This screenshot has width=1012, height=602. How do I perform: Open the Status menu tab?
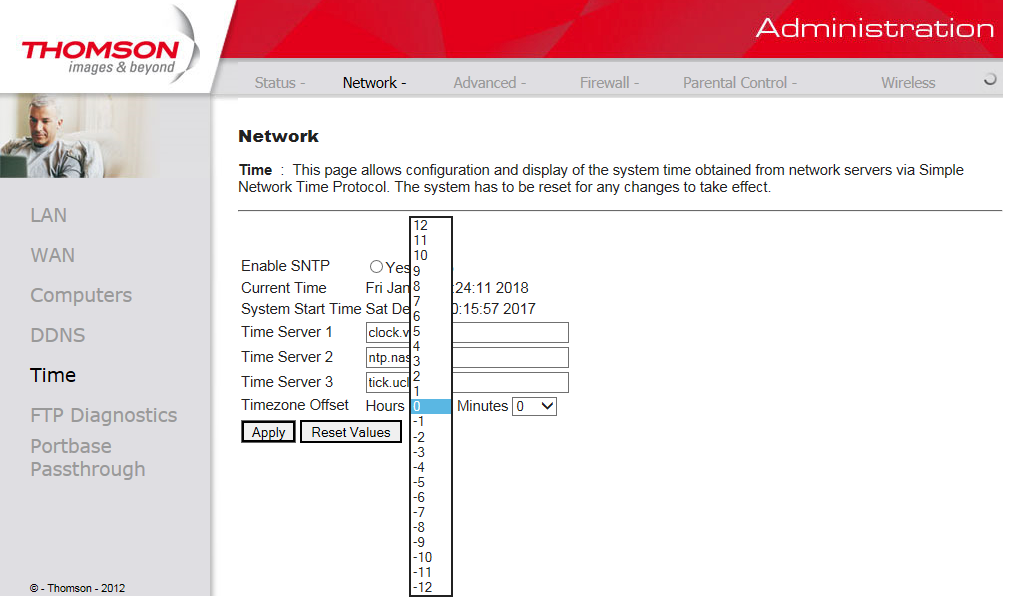click(x=279, y=83)
